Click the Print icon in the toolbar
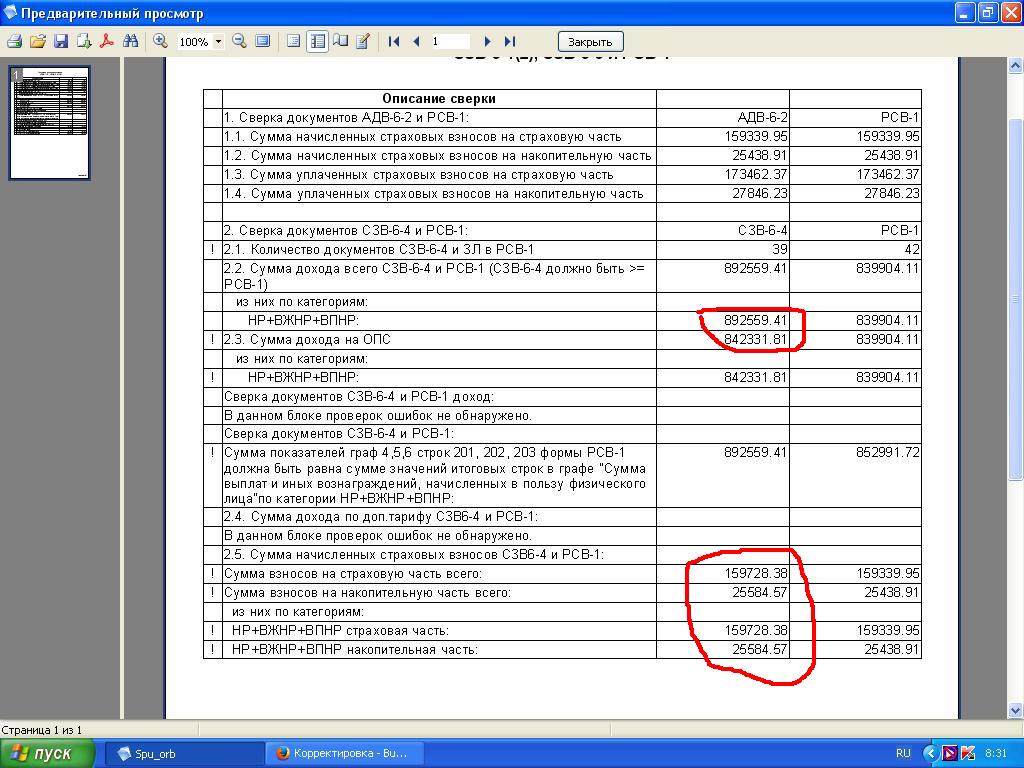Screen dimensions: 1024x768 (15, 41)
